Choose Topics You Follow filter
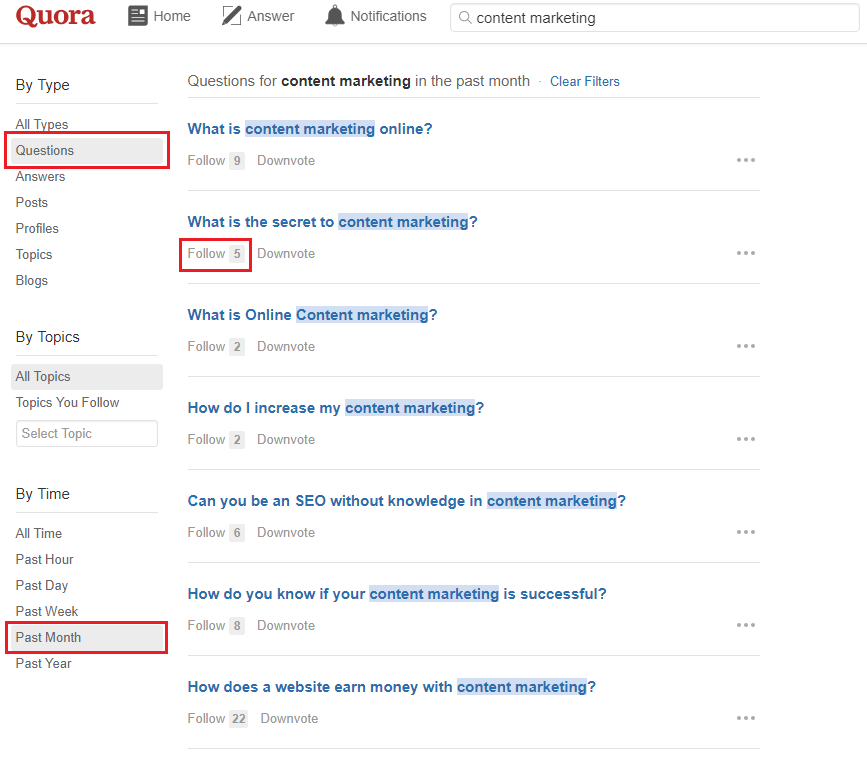This screenshot has width=867, height=757. point(67,403)
